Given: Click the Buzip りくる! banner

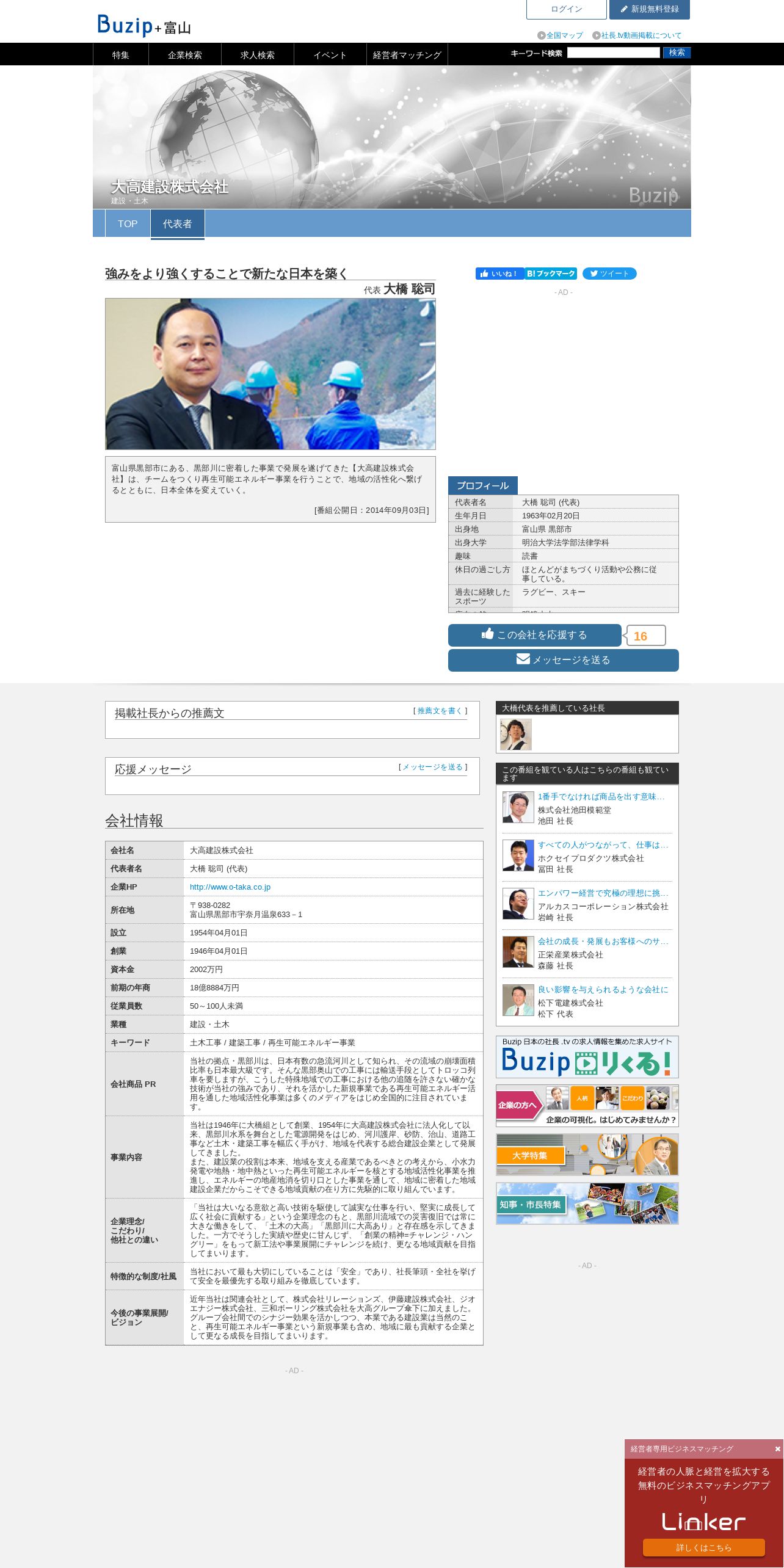Looking at the screenshot, I should coord(587,1057).
